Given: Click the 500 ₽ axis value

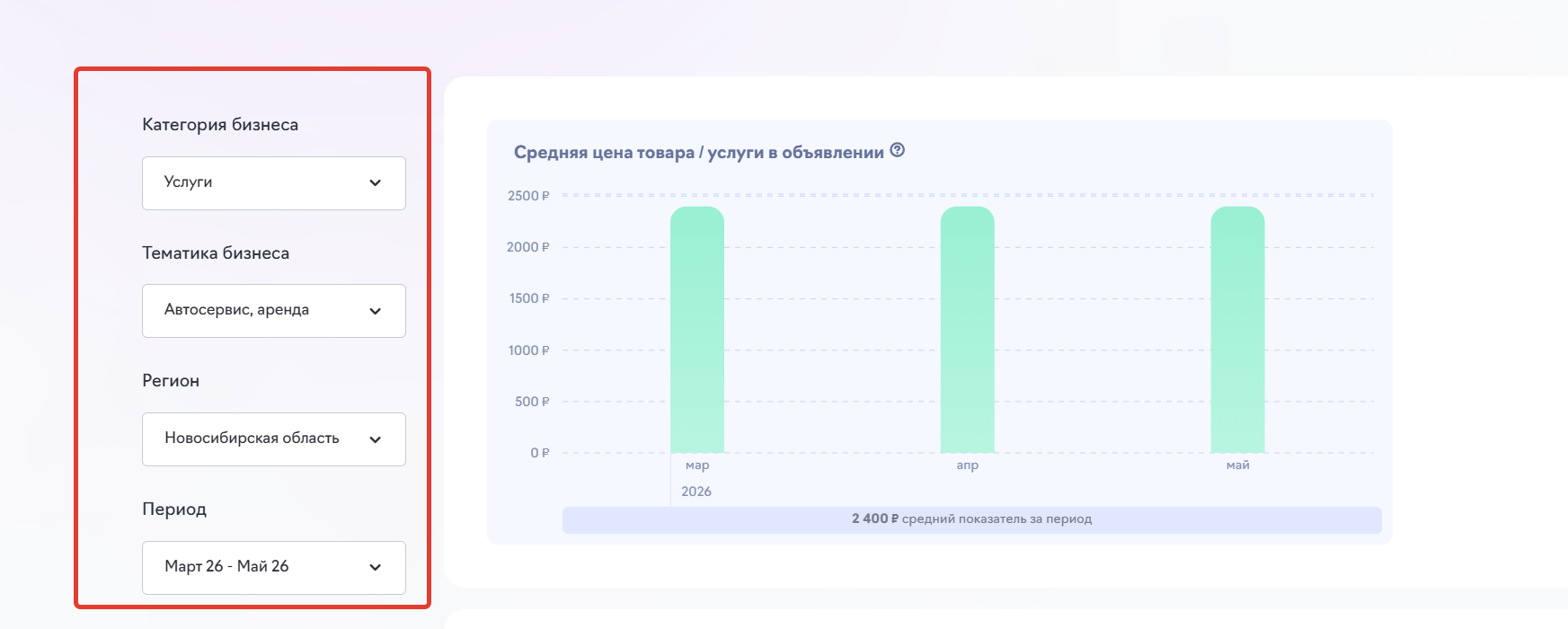Looking at the screenshot, I should [x=532, y=402].
